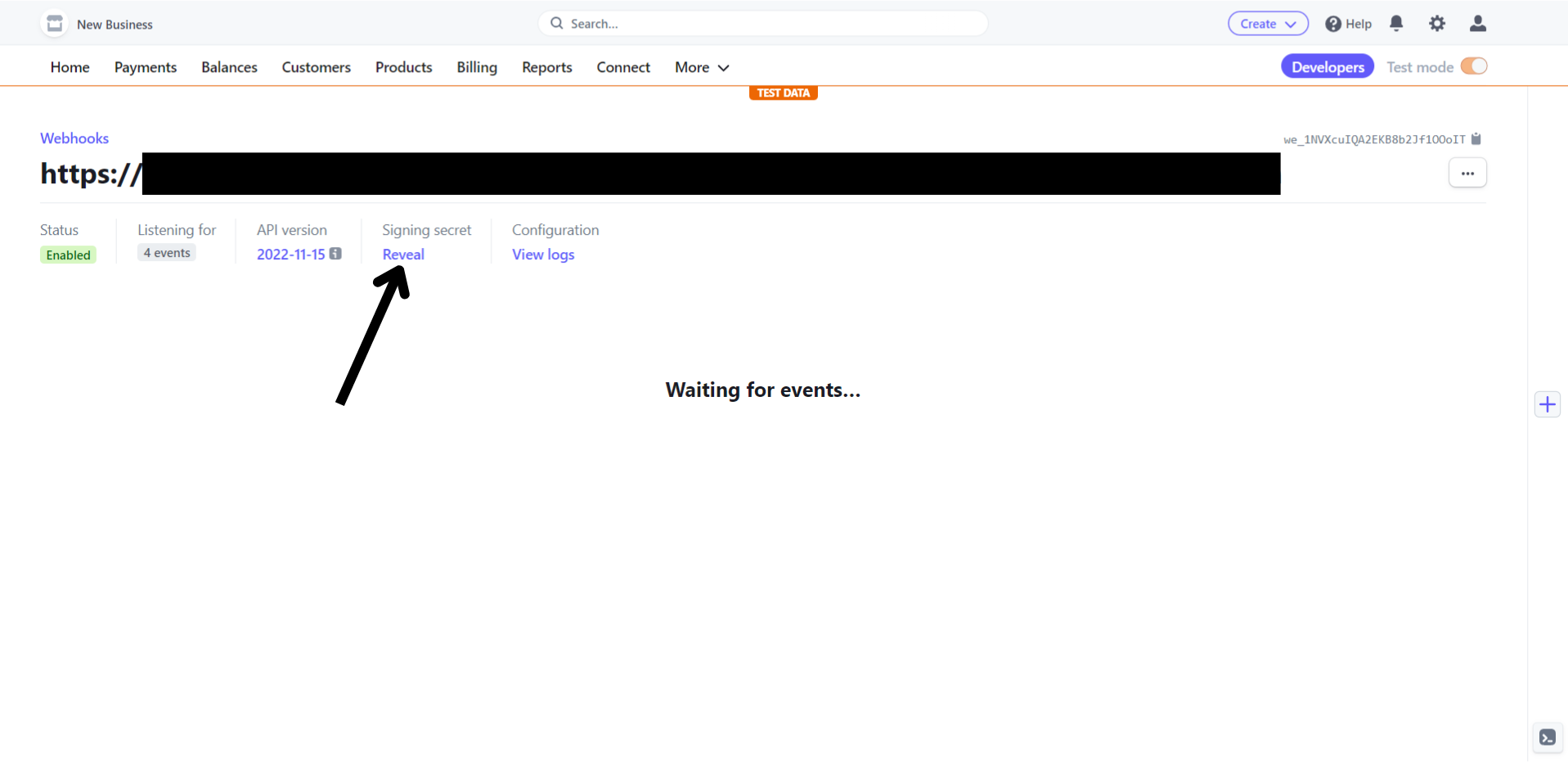Screen dimensions: 1568x762
Task: Click the API version info icon
Action: coord(335,254)
